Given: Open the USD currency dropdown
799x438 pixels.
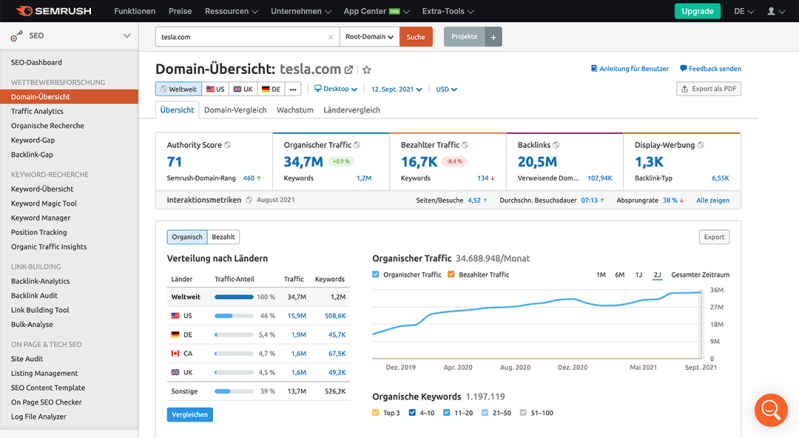Looking at the screenshot, I should pos(446,89).
